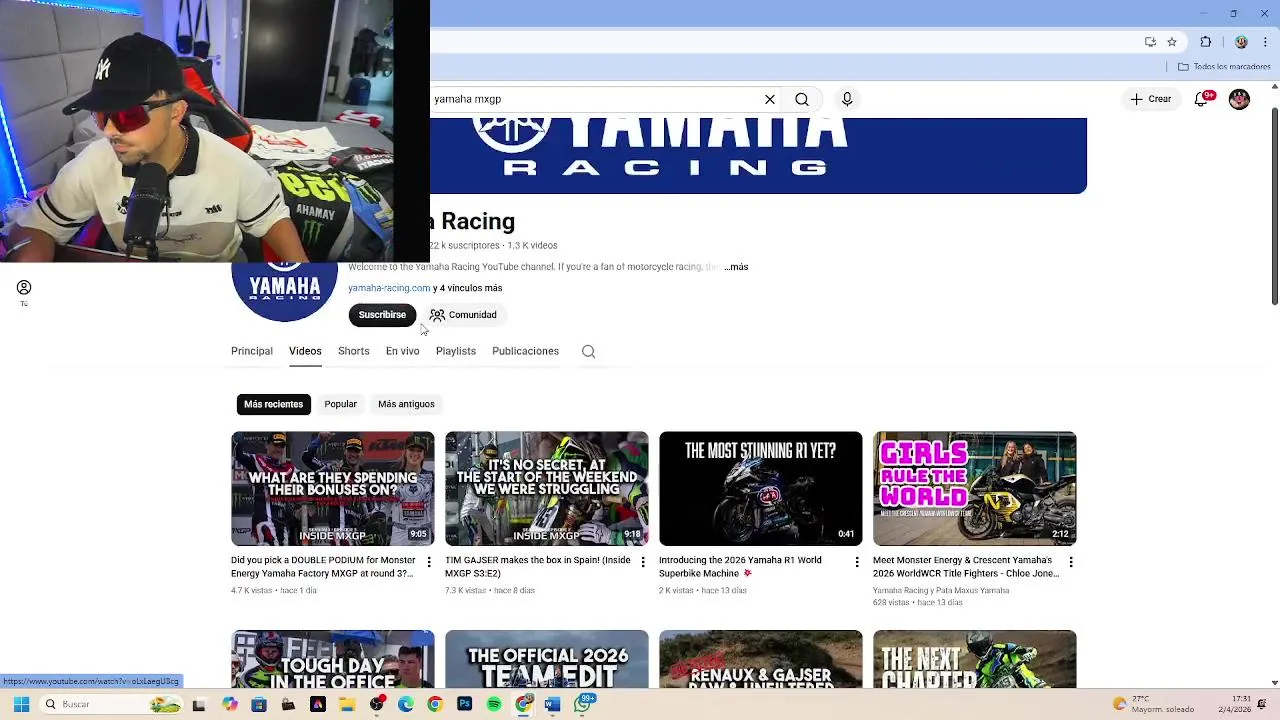1280x720 pixels.
Task: Open Spotify from the taskbar
Action: tap(494, 704)
